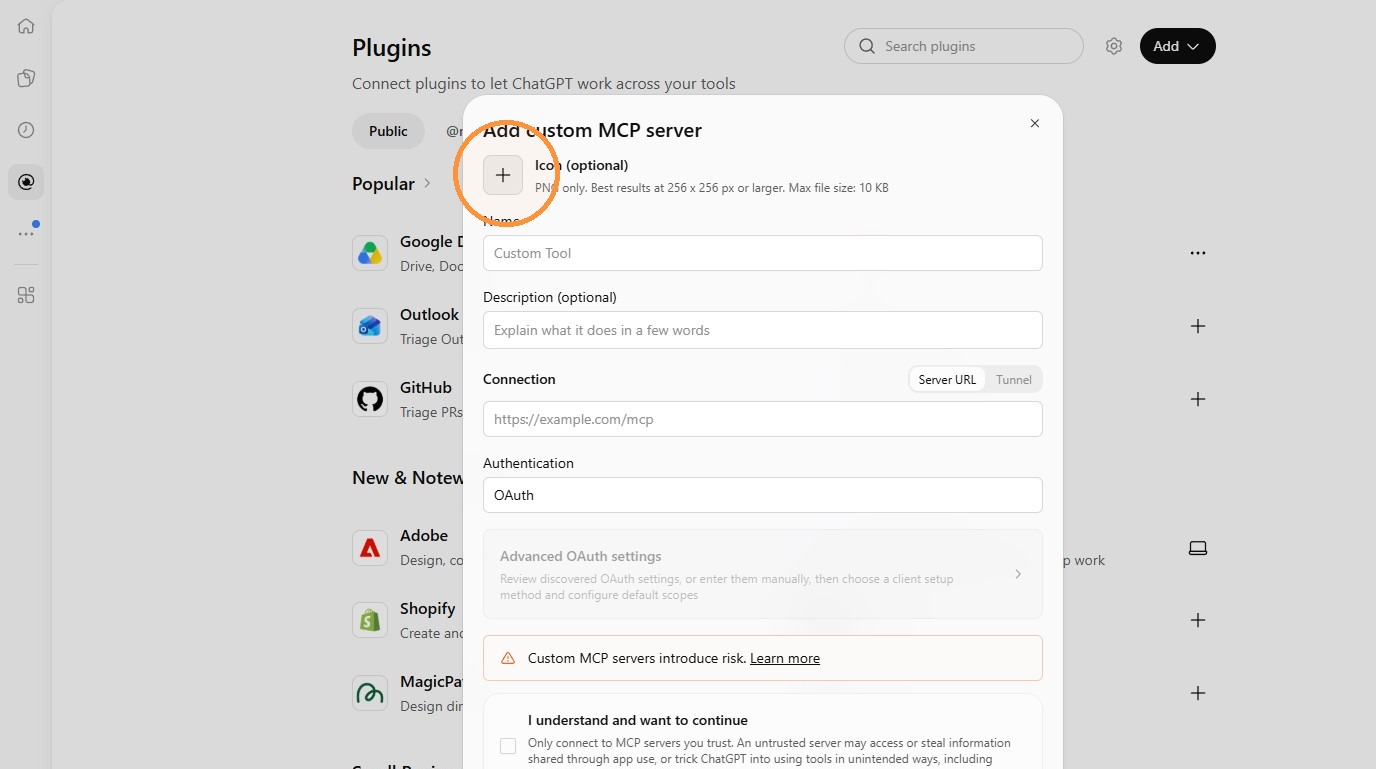This screenshot has height=769, width=1376.
Task: Focus the Search plugins field
Action: [x=964, y=46]
